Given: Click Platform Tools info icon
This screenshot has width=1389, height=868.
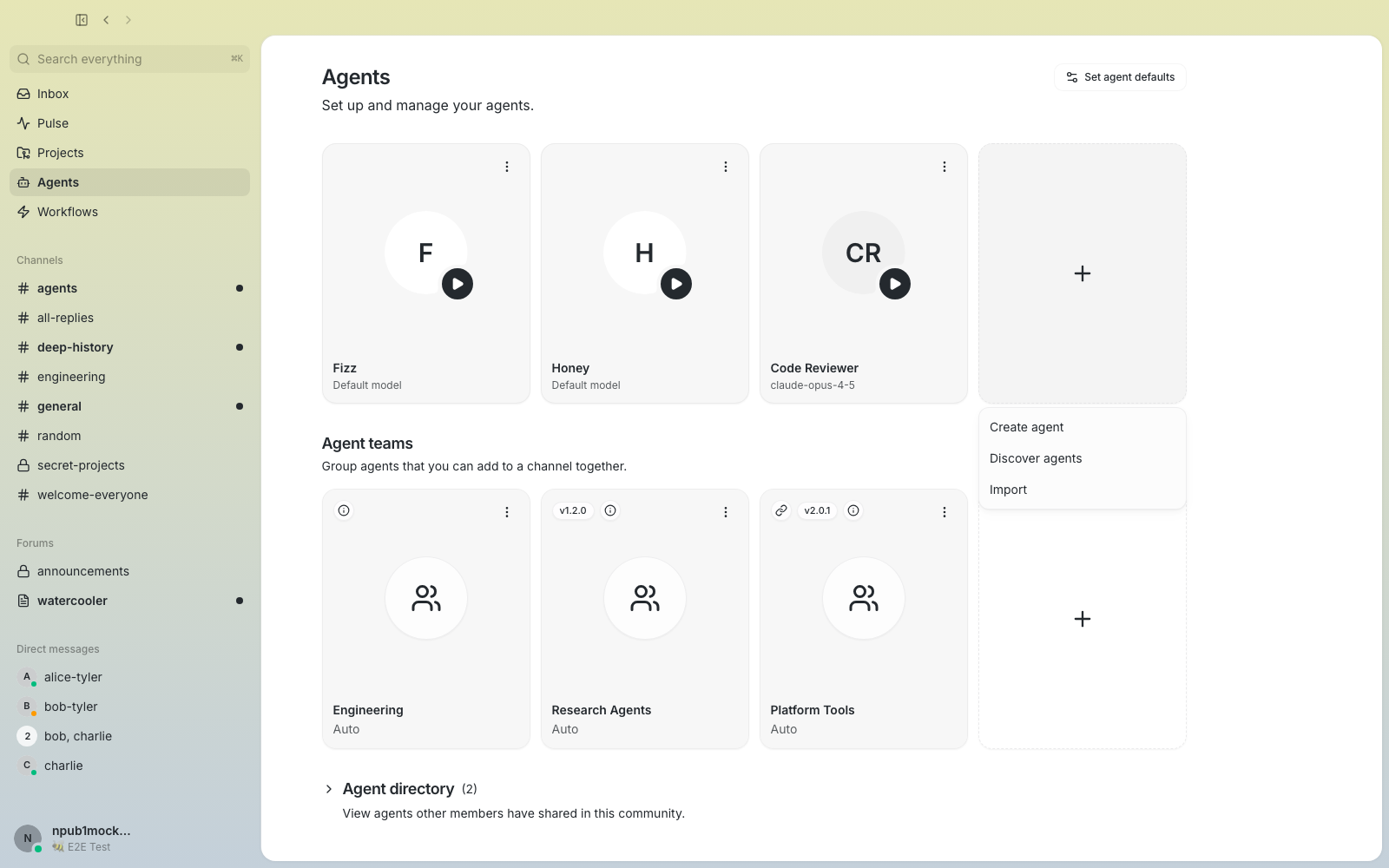Looking at the screenshot, I should point(853,510).
